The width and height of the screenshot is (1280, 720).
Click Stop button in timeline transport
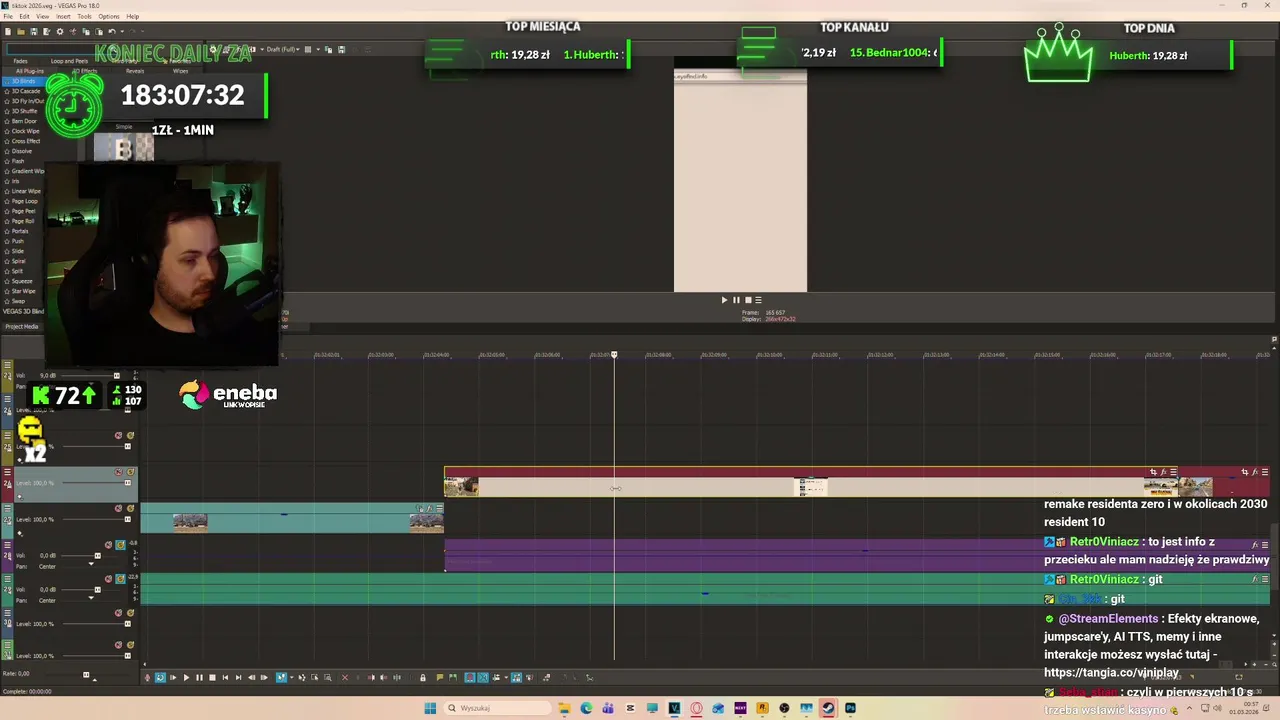[212, 678]
